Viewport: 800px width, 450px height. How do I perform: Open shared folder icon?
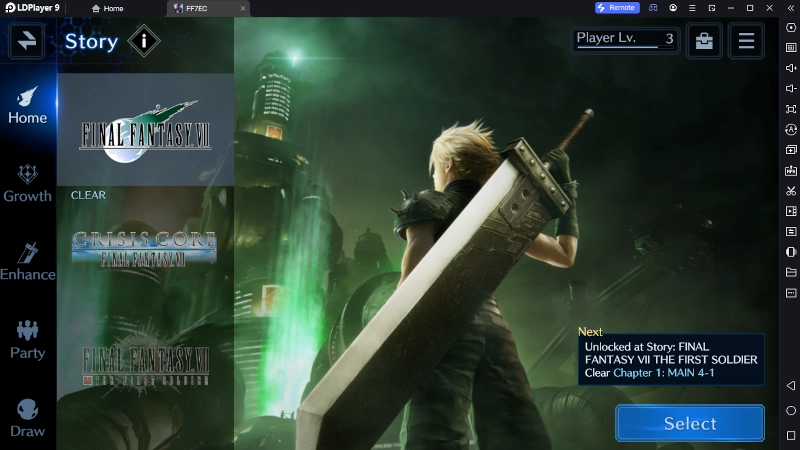click(x=791, y=272)
